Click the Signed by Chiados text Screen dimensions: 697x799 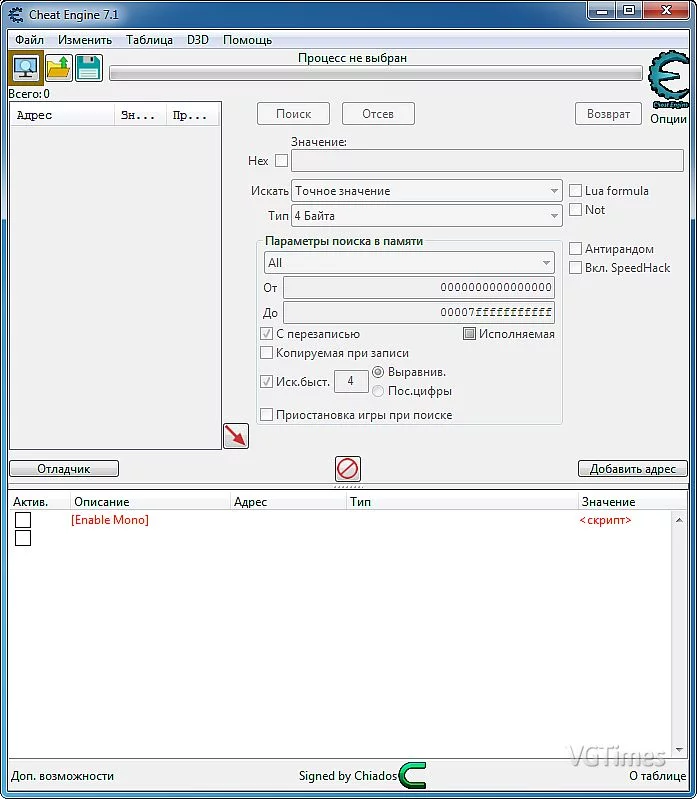(x=347, y=776)
